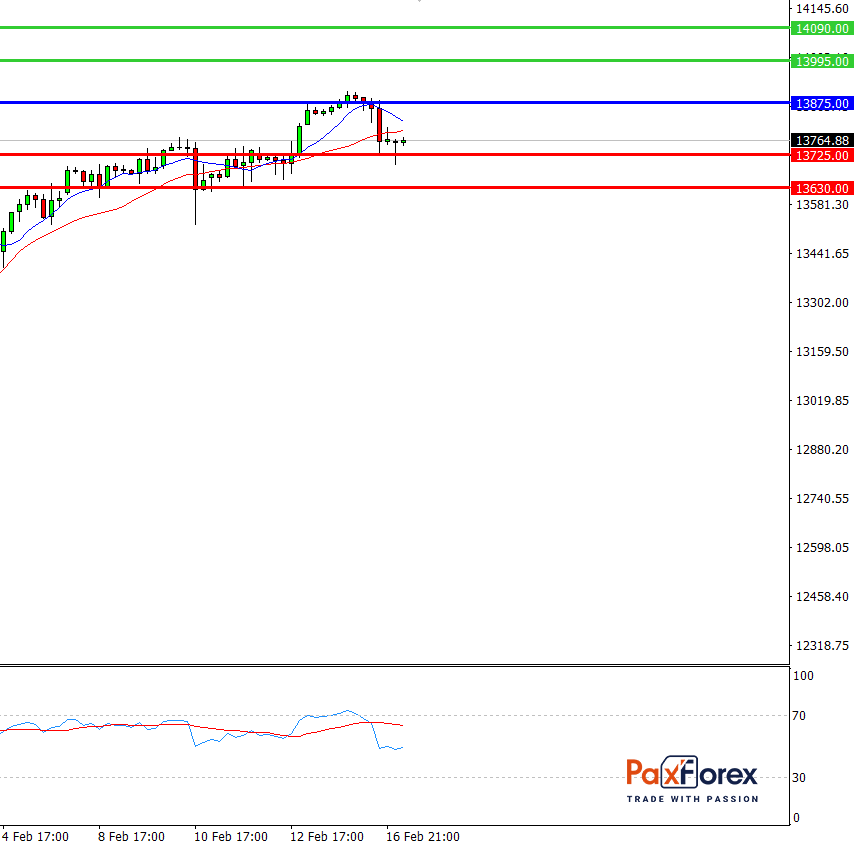Click the green 14090.00 price label
Screen dimensions: 857x846
(x=820, y=30)
